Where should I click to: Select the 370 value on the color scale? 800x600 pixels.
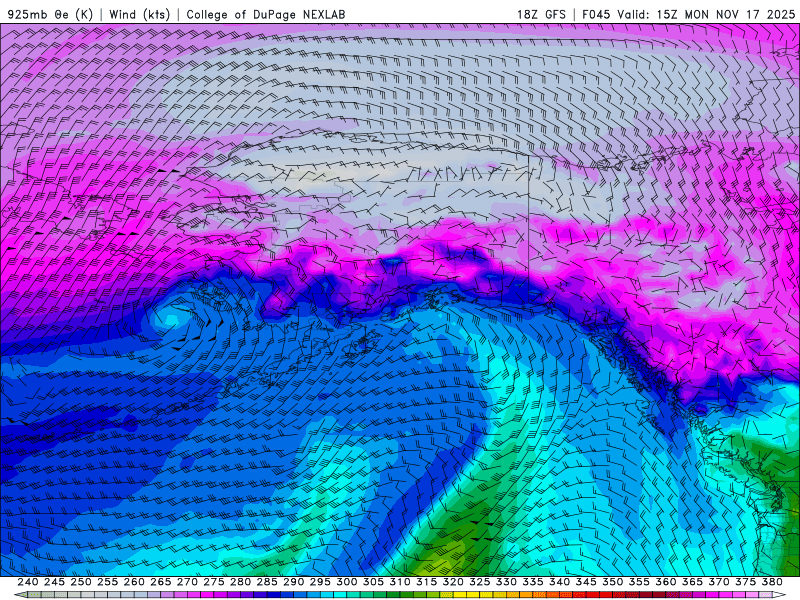tap(718, 582)
